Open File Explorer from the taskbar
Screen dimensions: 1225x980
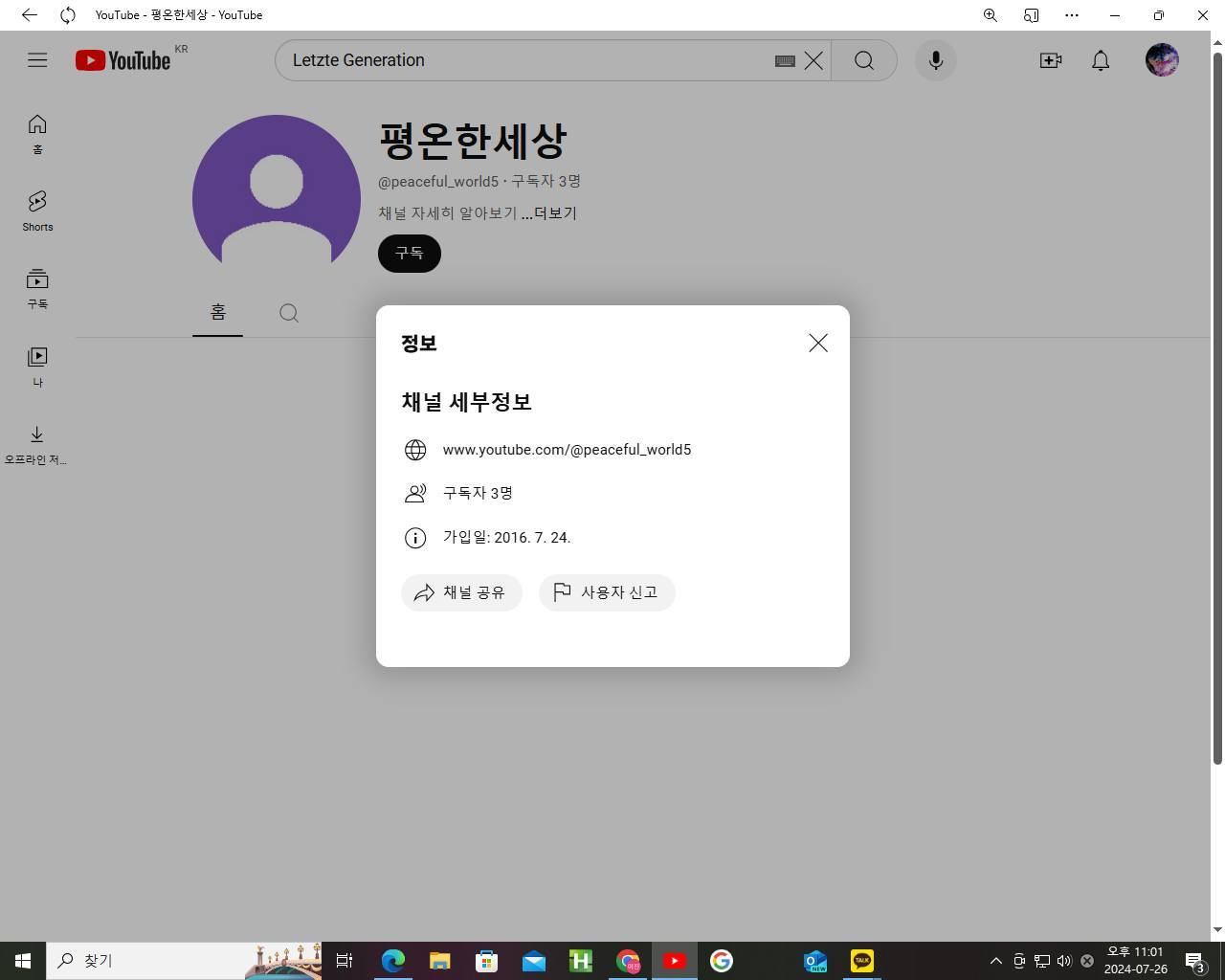439,961
